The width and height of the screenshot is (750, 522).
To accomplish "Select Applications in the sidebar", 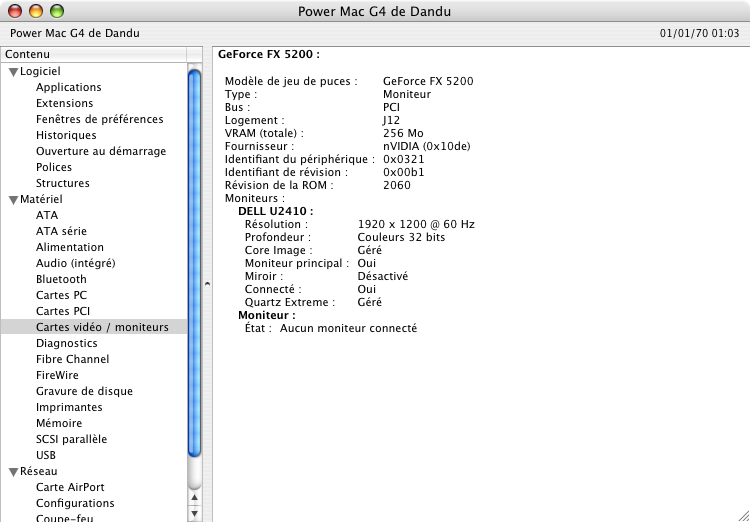I will click(68, 87).
